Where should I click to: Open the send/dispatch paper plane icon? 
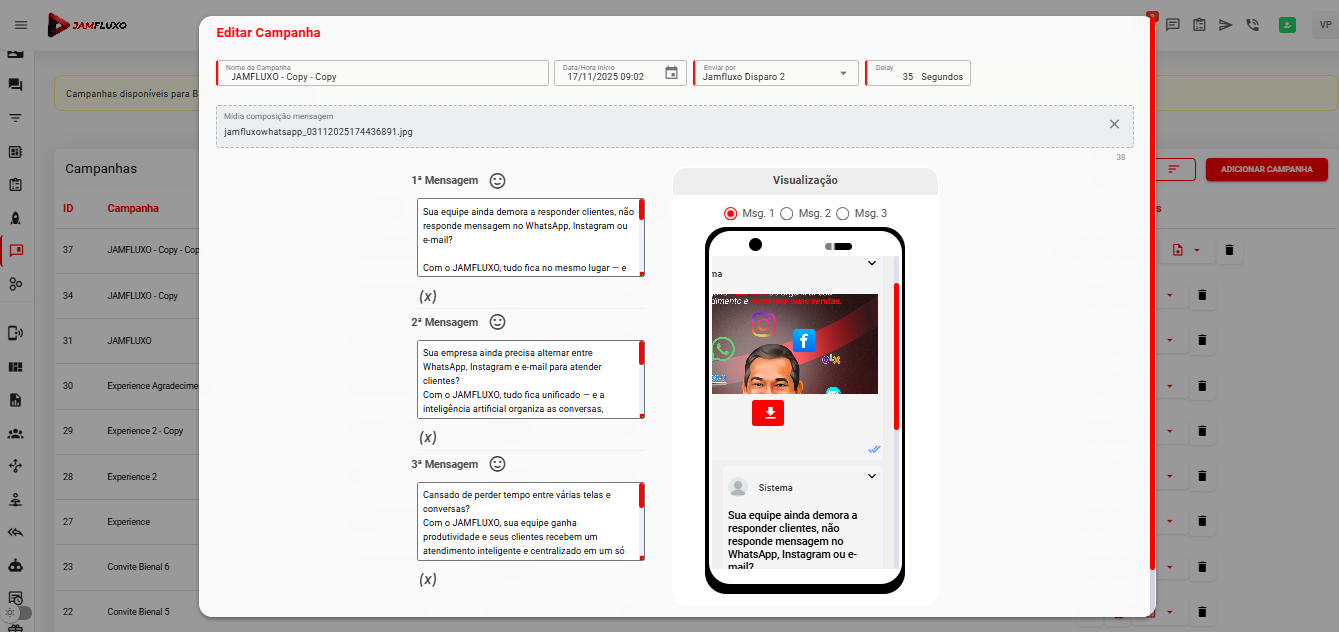coord(1226,25)
